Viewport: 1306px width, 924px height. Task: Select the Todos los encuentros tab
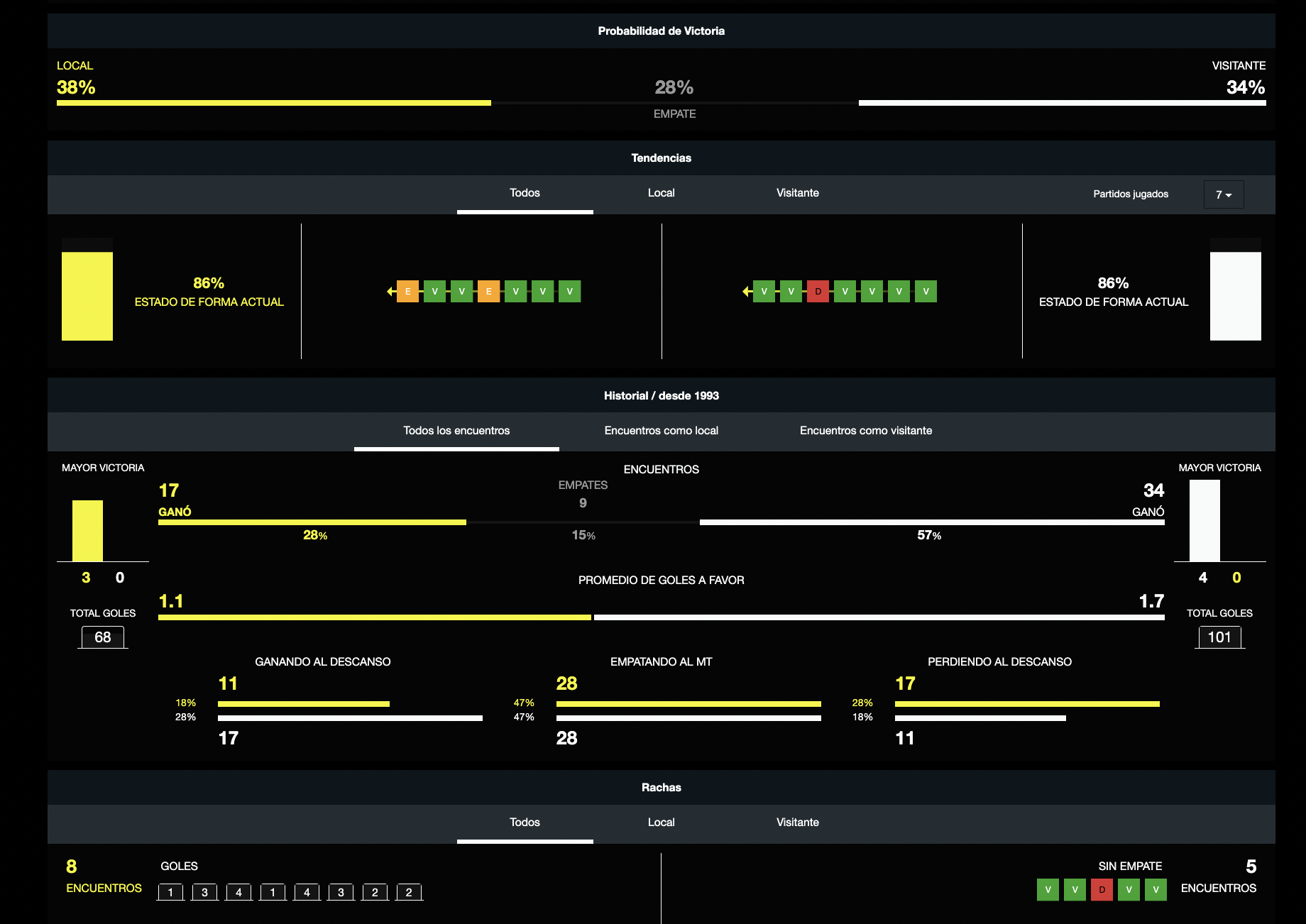[x=456, y=431]
